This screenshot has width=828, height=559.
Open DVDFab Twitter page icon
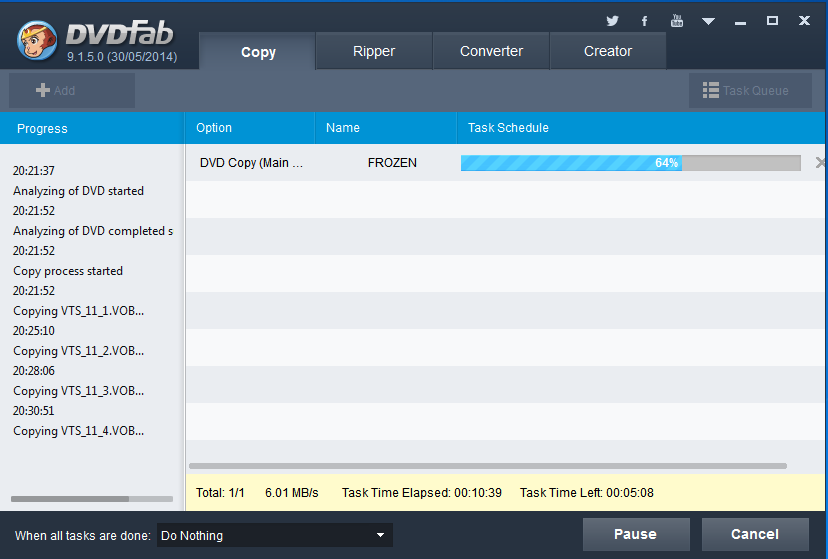613,21
